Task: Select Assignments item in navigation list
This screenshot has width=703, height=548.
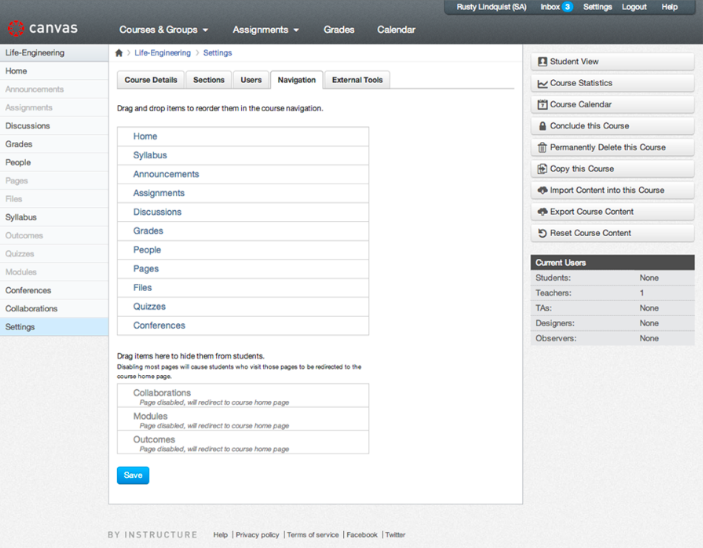Action: (x=243, y=193)
